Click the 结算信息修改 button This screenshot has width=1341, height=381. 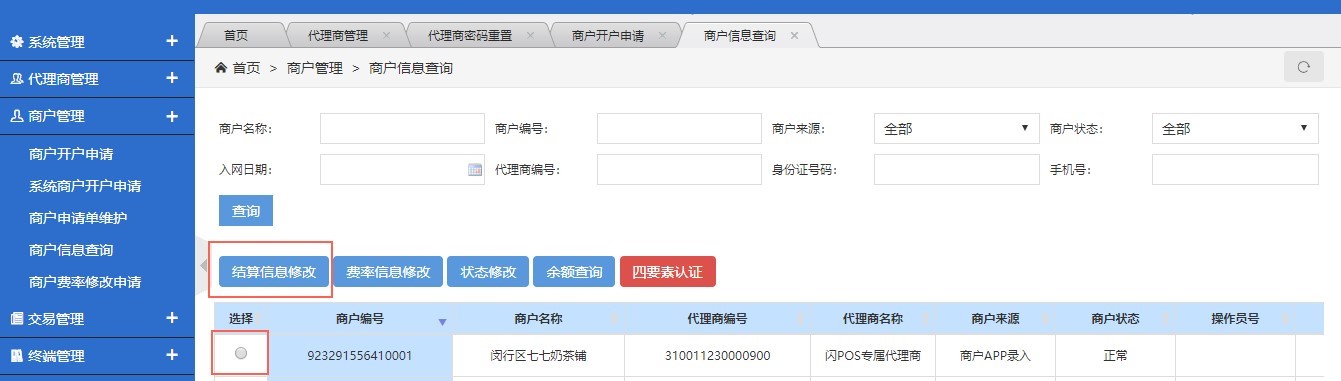tap(274, 271)
